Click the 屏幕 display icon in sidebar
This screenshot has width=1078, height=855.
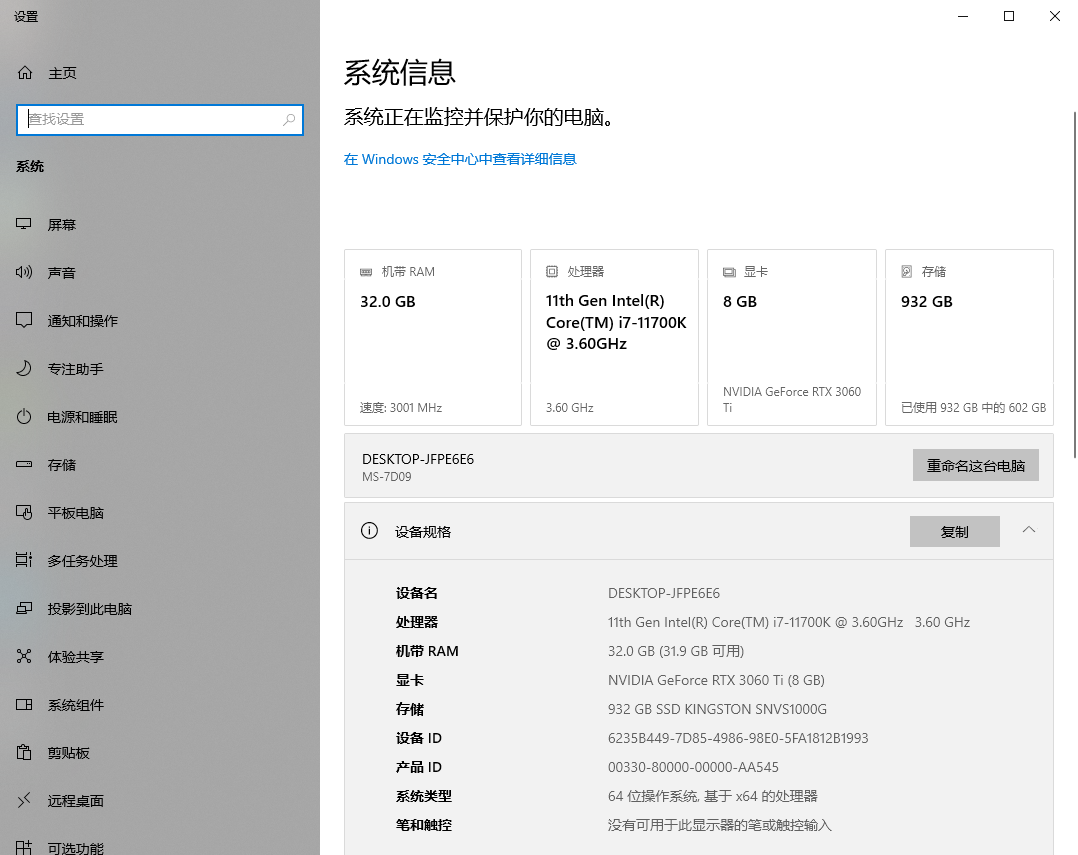tap(25, 225)
